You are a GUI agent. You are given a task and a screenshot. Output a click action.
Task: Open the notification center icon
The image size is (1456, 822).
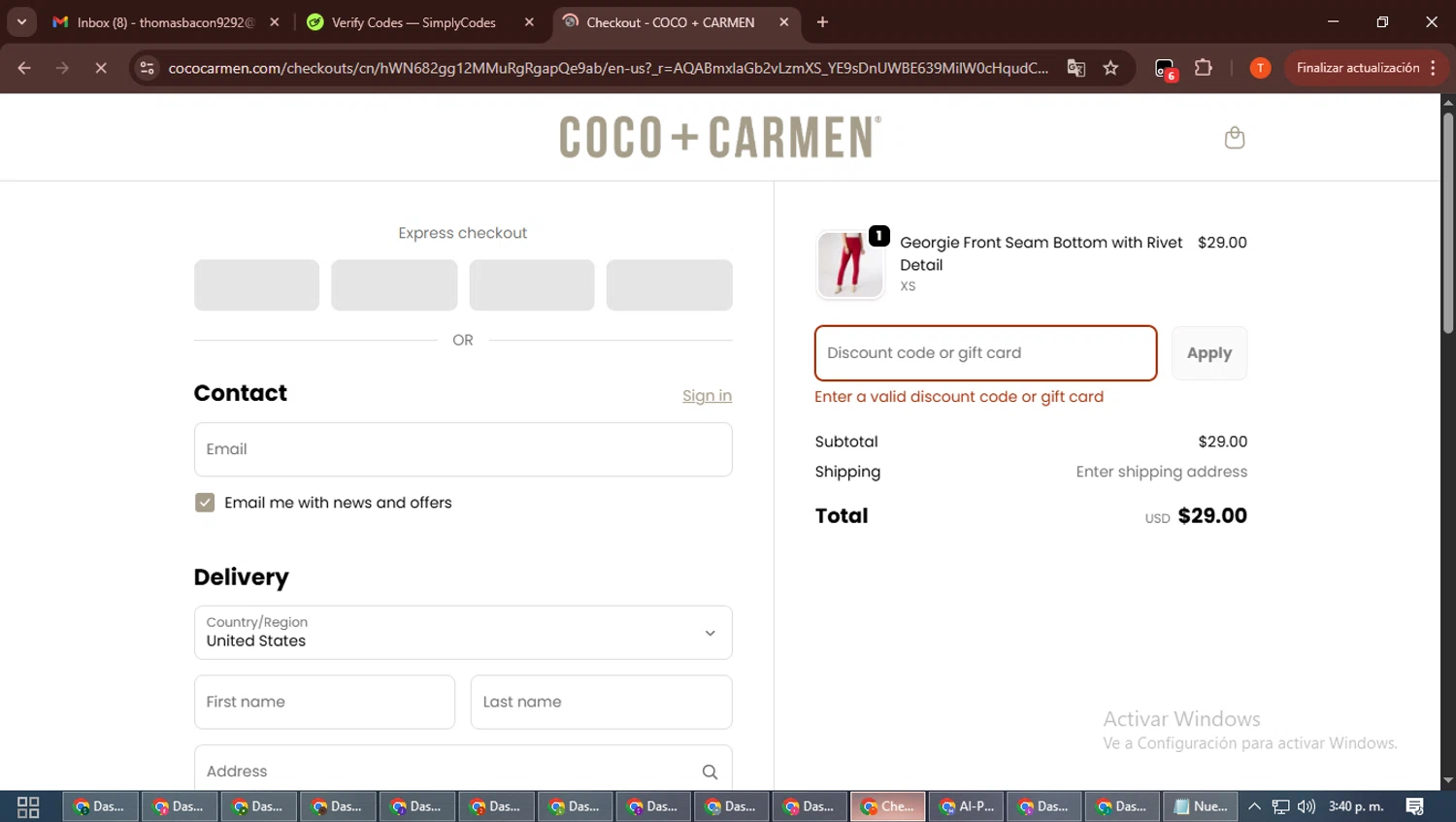coord(1415,806)
